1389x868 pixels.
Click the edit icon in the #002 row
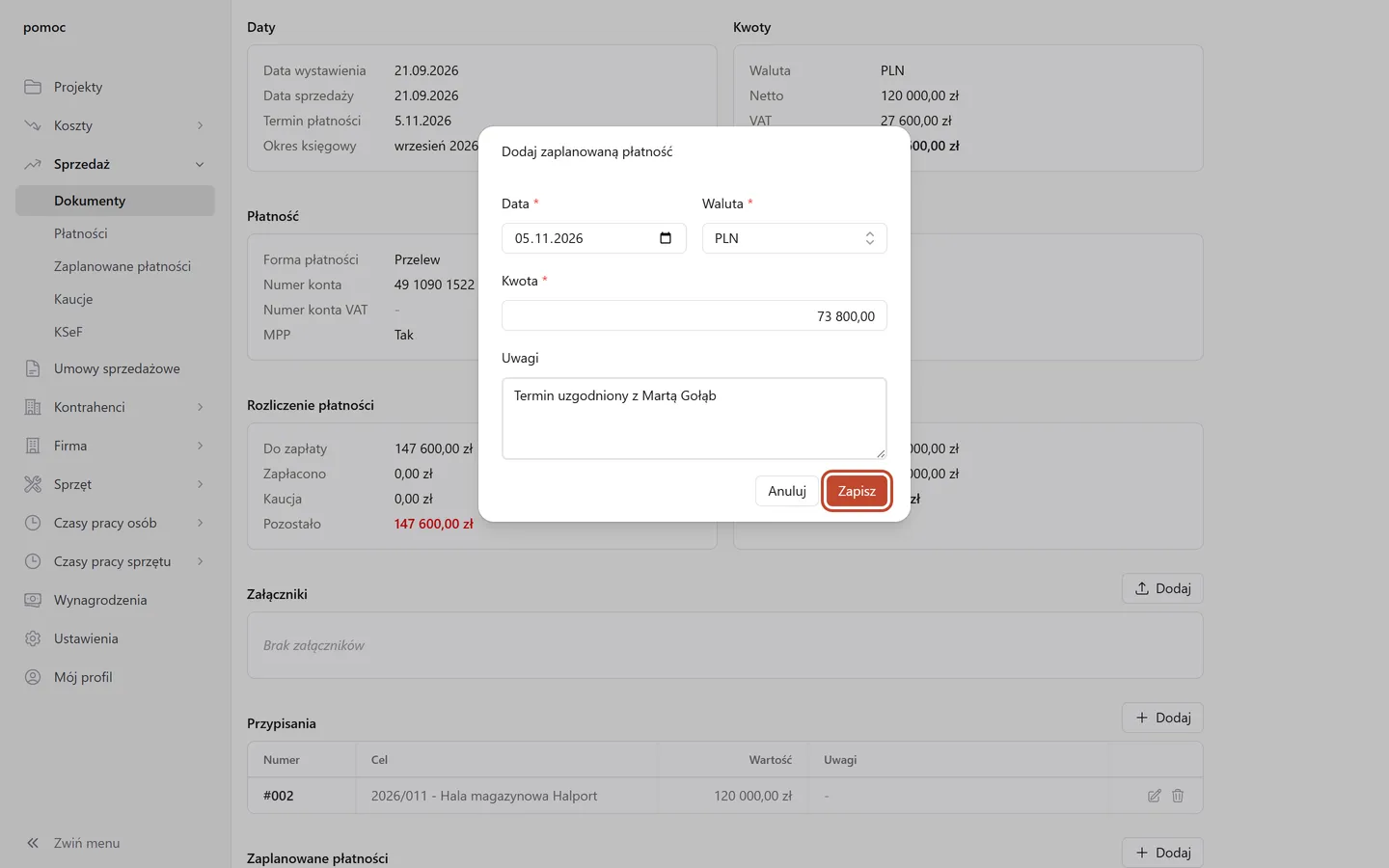point(1155,796)
